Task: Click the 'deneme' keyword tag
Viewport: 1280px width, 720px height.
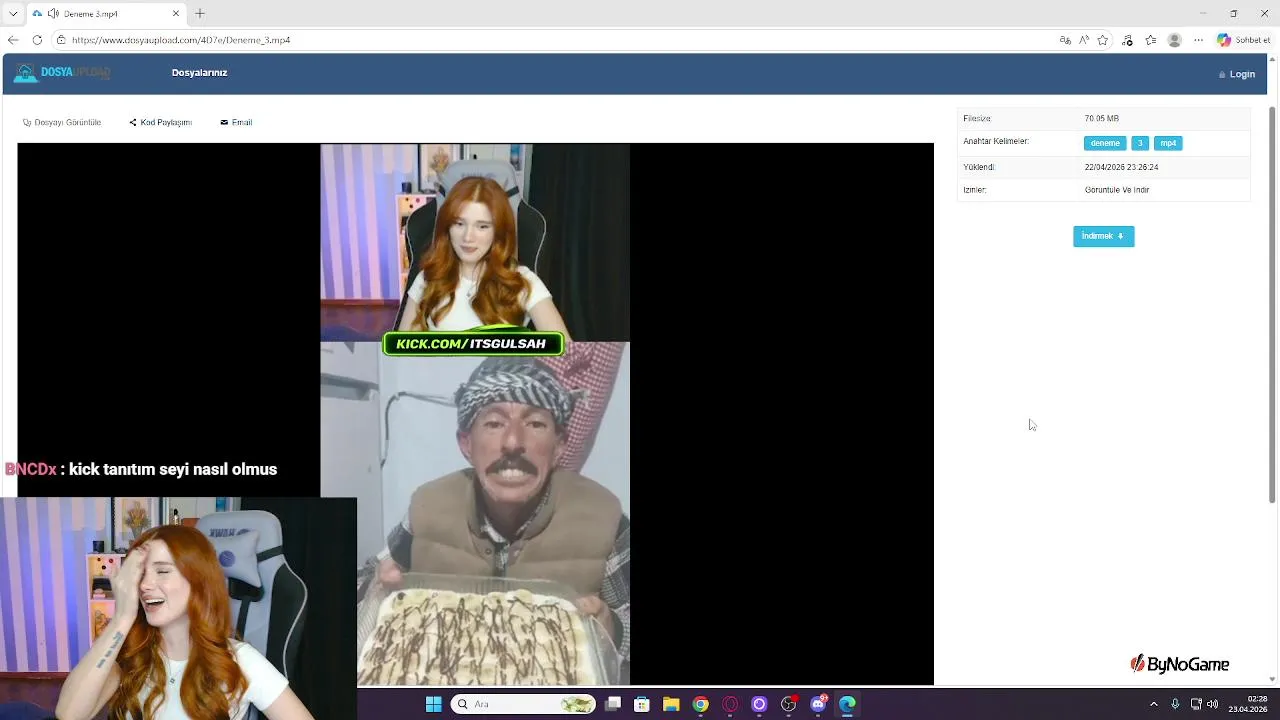Action: (x=1105, y=143)
